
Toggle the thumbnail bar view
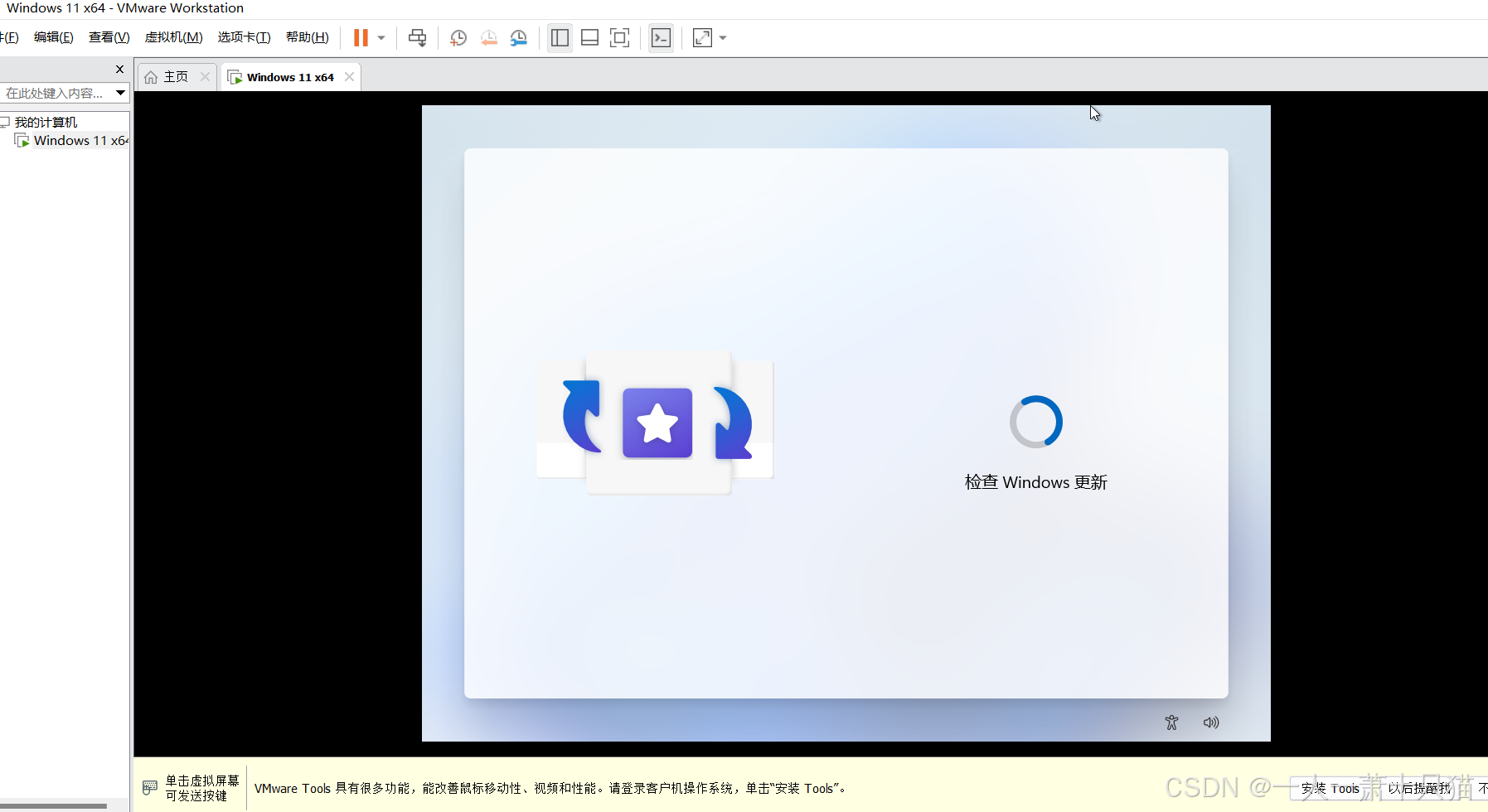[x=589, y=37]
